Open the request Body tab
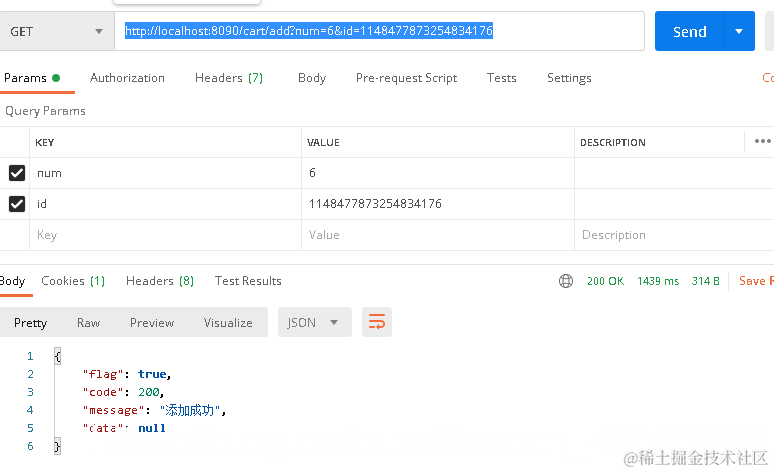774x473 pixels. click(312, 78)
